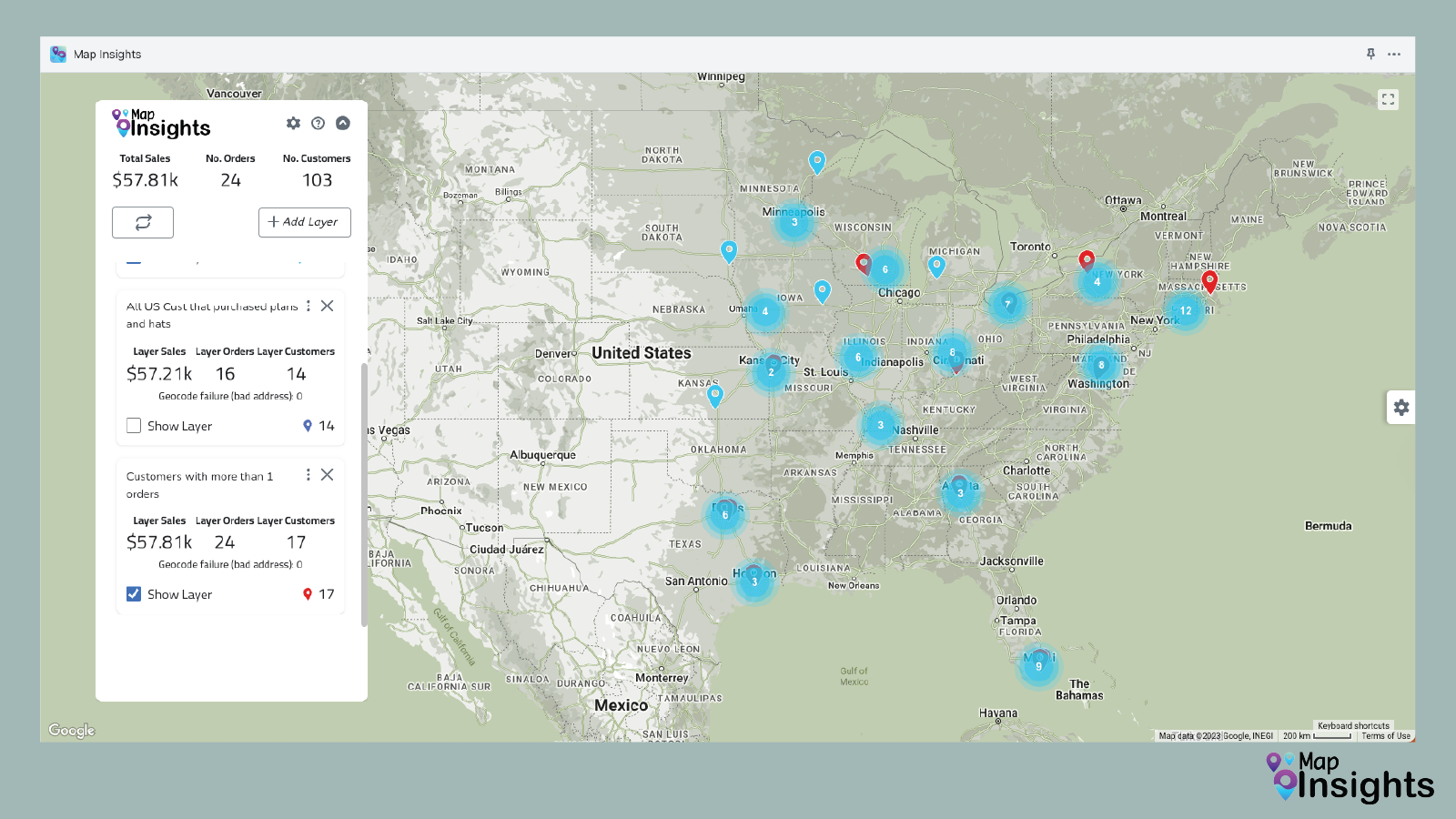Click the blue pin in Kansas
Image resolution: width=1456 pixels, height=819 pixels.
tap(715, 396)
